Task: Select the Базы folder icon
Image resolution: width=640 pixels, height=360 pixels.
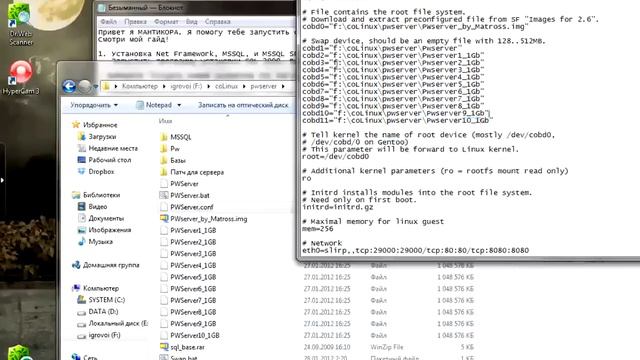Action: (164, 160)
